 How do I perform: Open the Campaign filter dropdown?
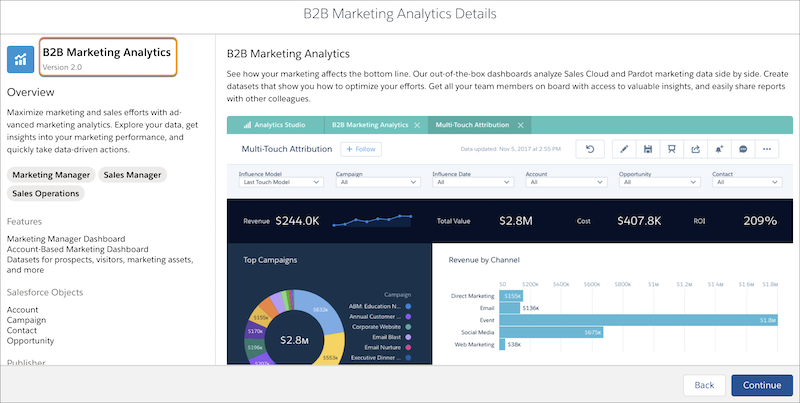378,182
